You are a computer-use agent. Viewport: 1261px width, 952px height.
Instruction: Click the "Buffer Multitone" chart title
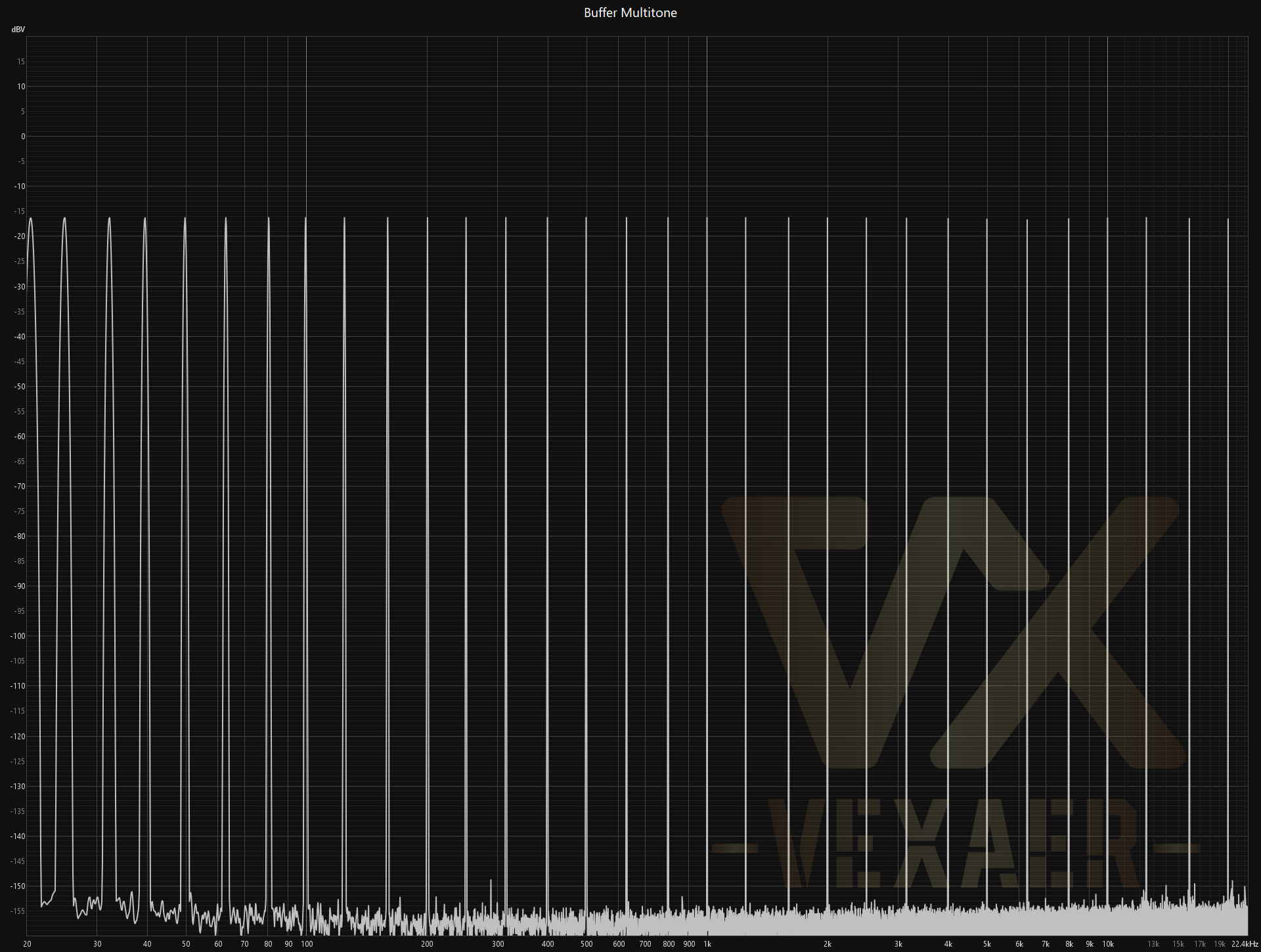(630, 12)
